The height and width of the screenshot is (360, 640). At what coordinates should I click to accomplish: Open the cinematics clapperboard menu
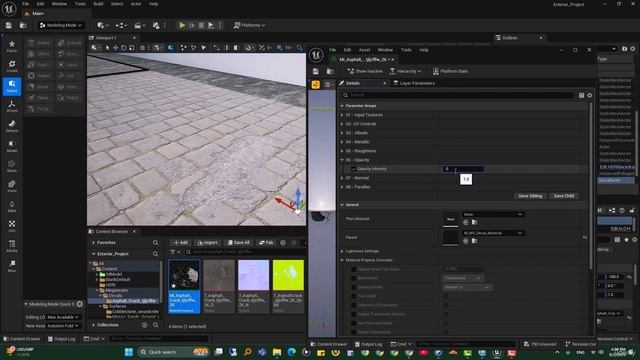pos(140,25)
